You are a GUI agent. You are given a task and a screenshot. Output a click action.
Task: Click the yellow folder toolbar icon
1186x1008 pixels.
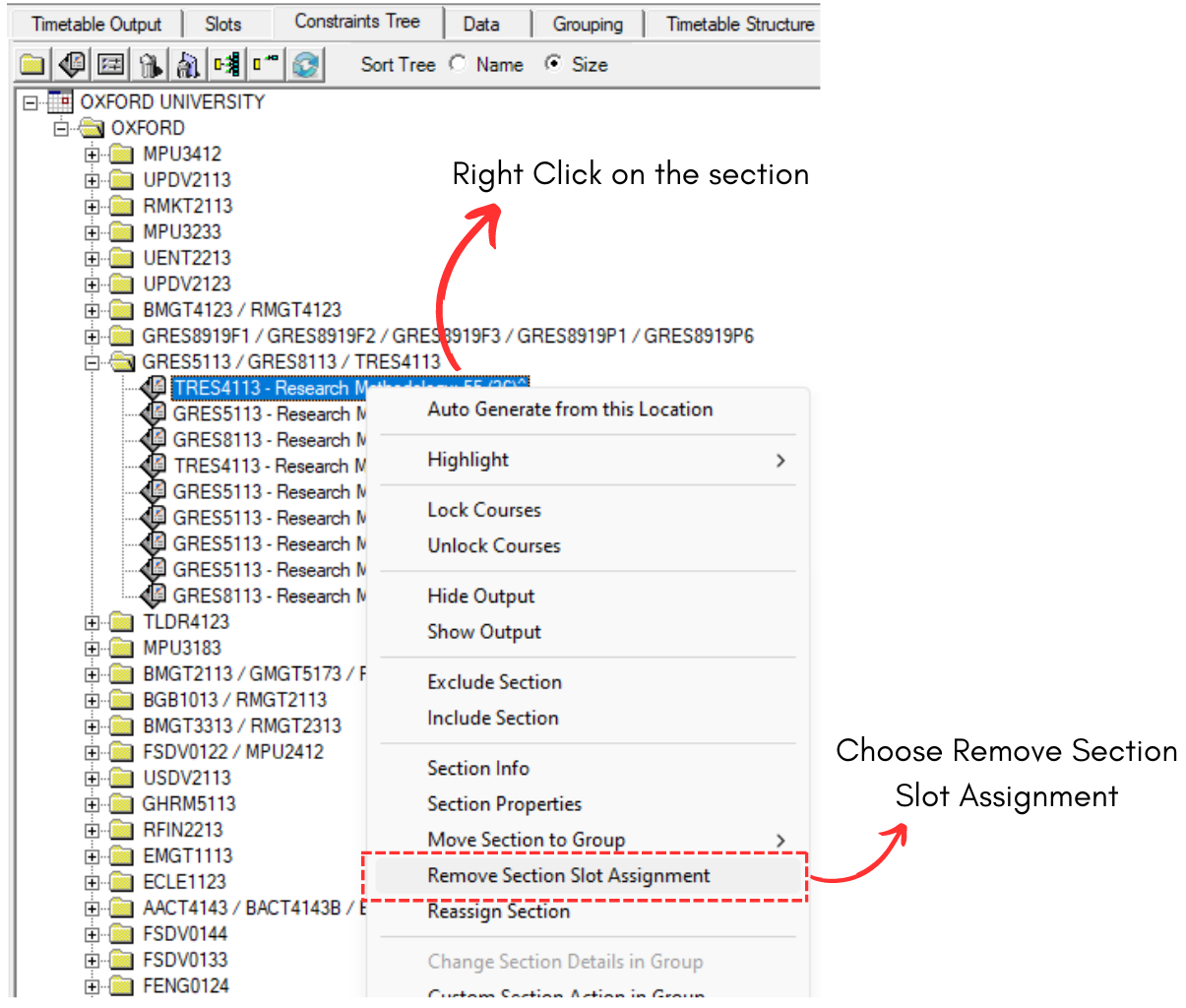point(32,65)
